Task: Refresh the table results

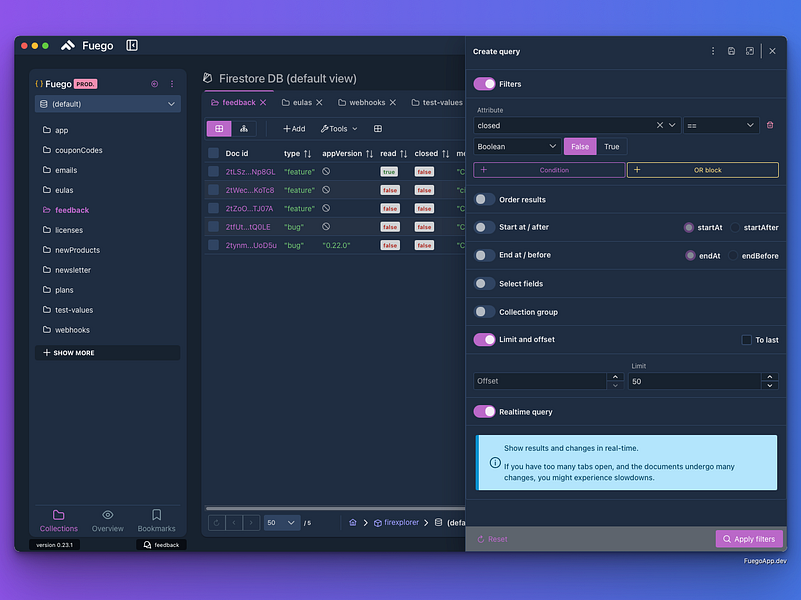Action: click(x=217, y=523)
